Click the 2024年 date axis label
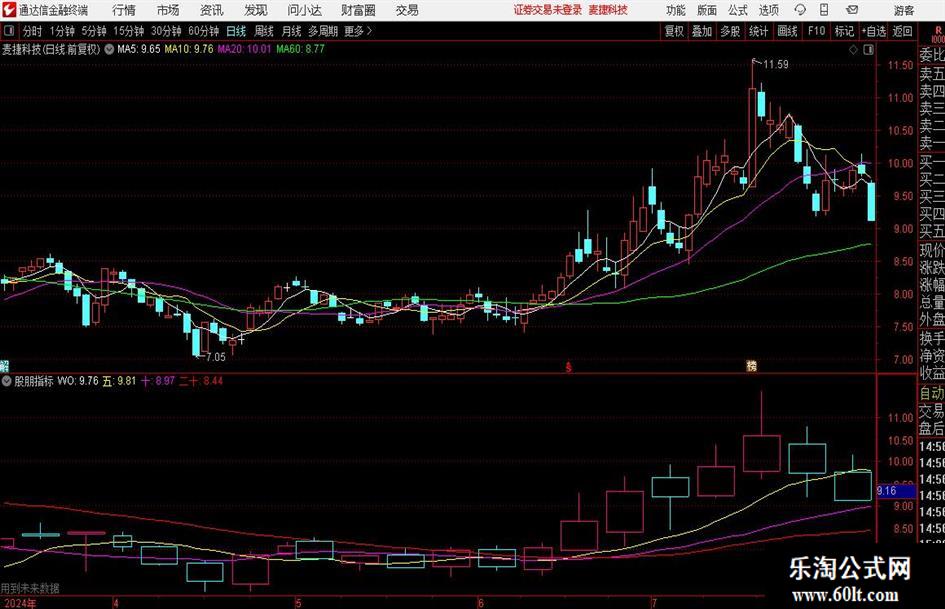The image size is (945, 609). click(19, 603)
